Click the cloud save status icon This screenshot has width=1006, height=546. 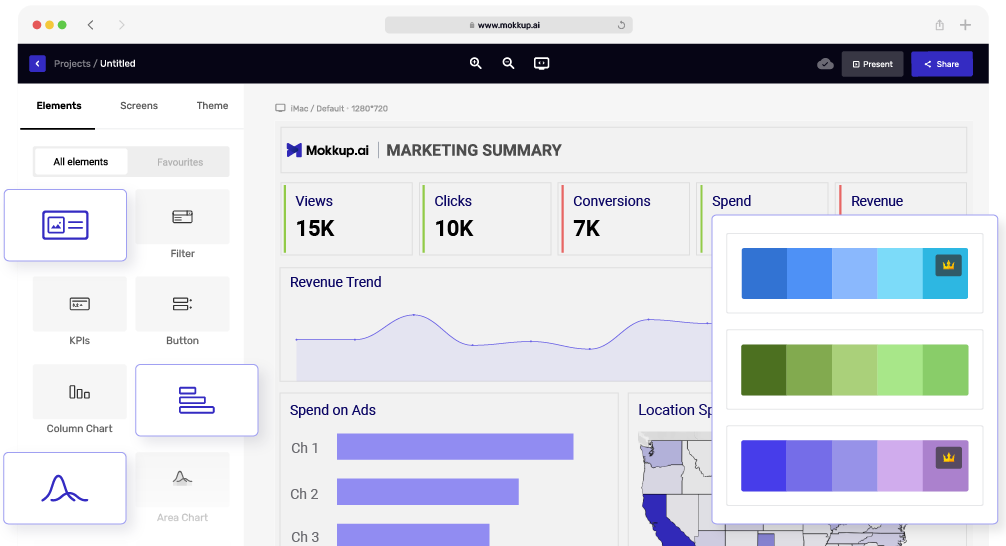pos(825,64)
